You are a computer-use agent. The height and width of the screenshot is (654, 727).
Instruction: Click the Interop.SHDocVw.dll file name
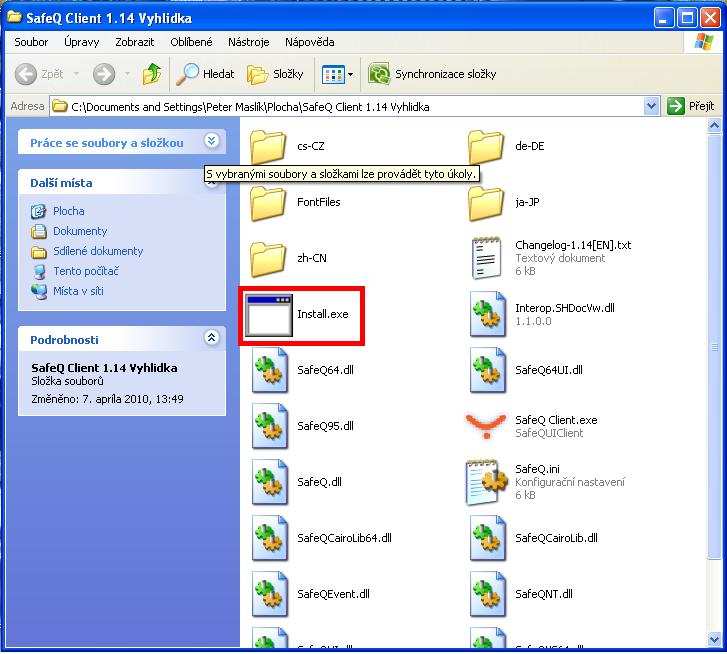click(565, 308)
